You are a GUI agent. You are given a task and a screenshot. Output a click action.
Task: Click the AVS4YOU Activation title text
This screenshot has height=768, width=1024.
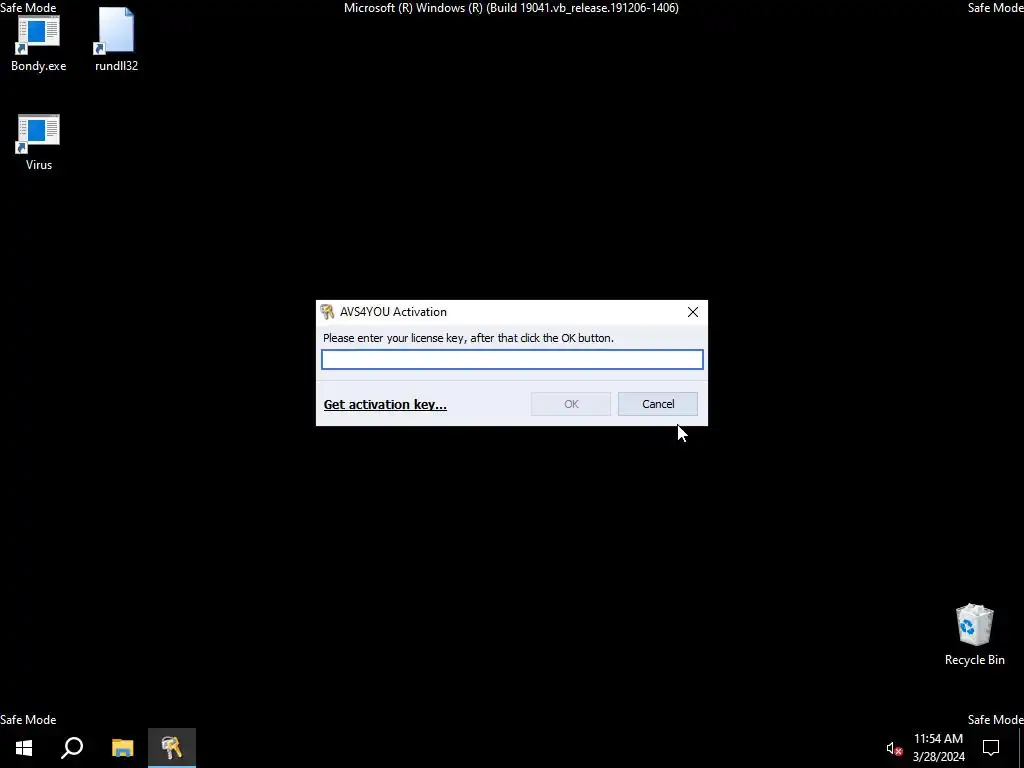(x=393, y=312)
